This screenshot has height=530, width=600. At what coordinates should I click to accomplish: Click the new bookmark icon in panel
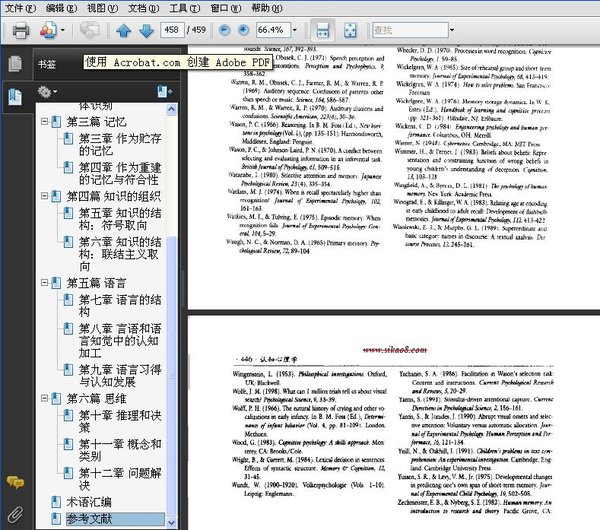coord(165,92)
